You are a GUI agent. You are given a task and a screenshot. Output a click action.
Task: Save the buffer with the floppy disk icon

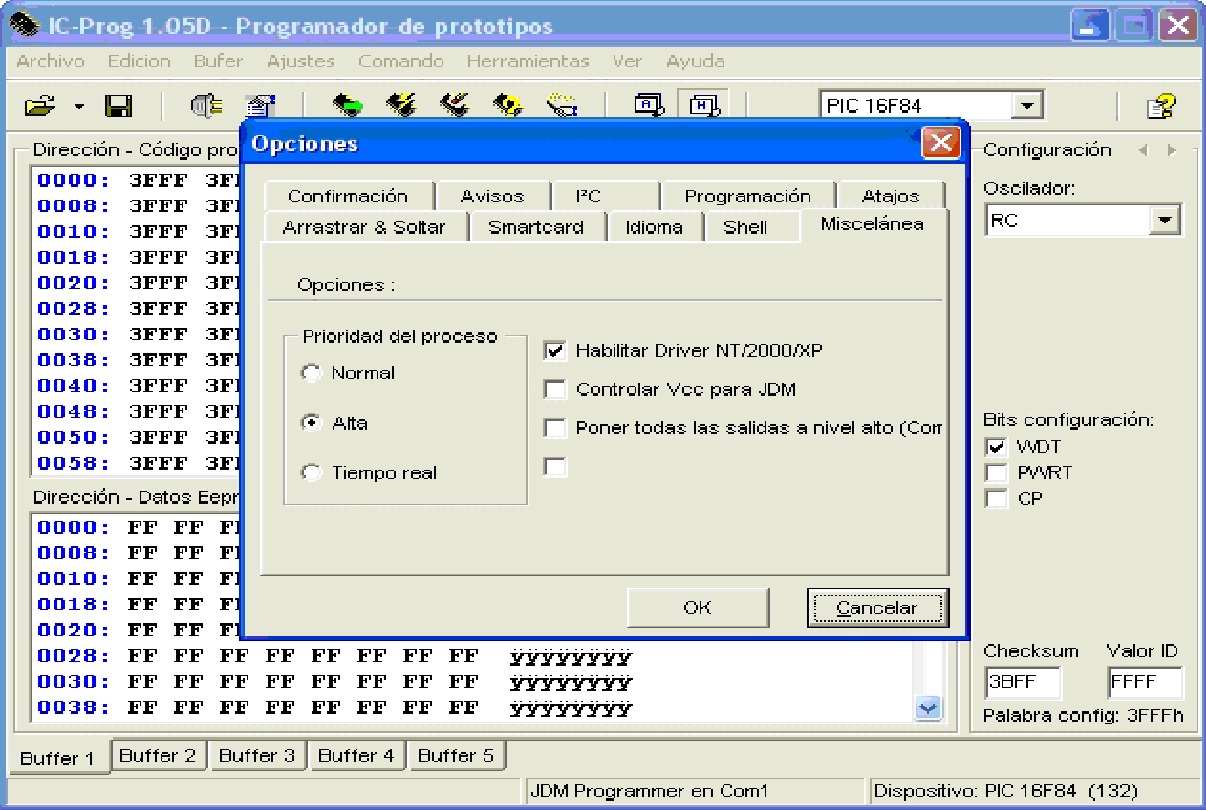pos(118,105)
